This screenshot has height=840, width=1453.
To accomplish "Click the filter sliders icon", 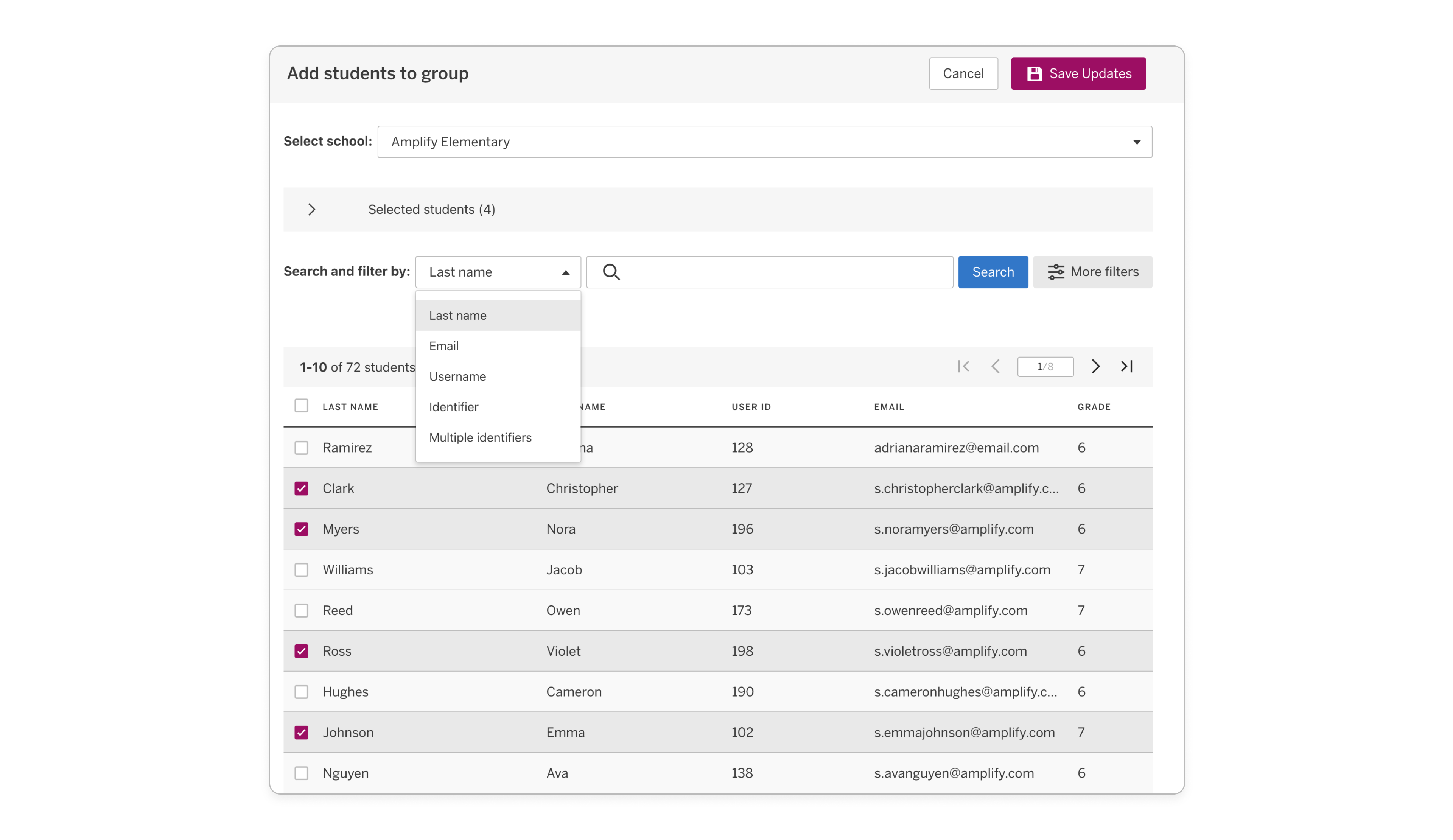I will [x=1056, y=272].
